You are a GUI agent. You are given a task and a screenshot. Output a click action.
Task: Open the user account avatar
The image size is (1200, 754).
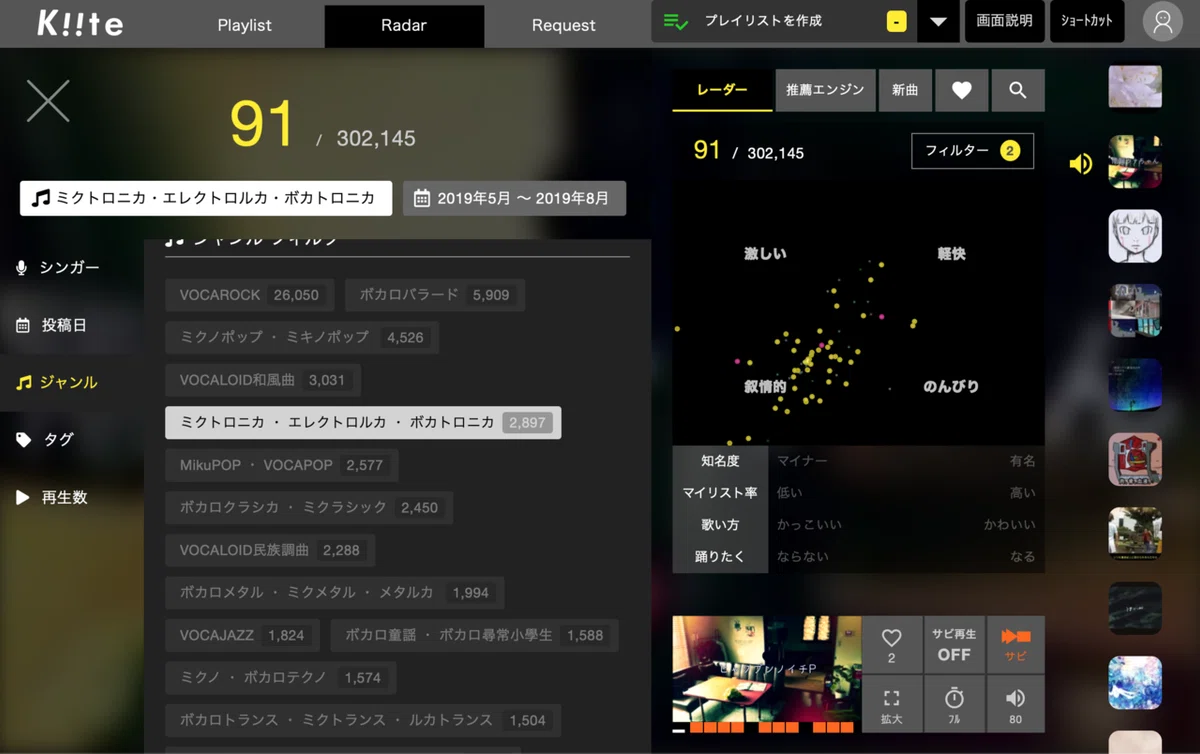(1162, 22)
